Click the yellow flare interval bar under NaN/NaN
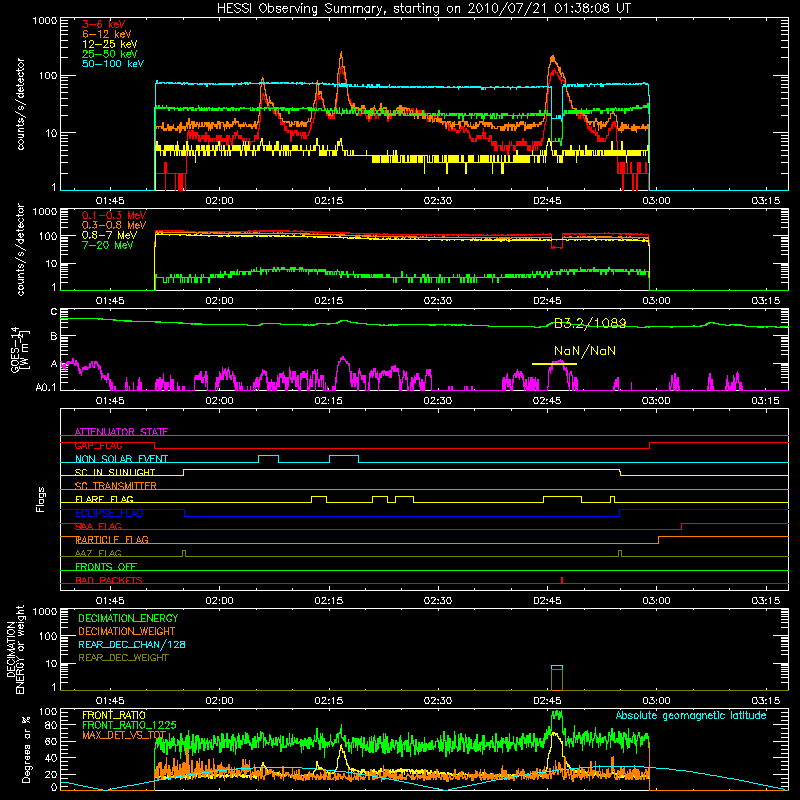Viewport: 800px width, 800px height. click(x=554, y=364)
